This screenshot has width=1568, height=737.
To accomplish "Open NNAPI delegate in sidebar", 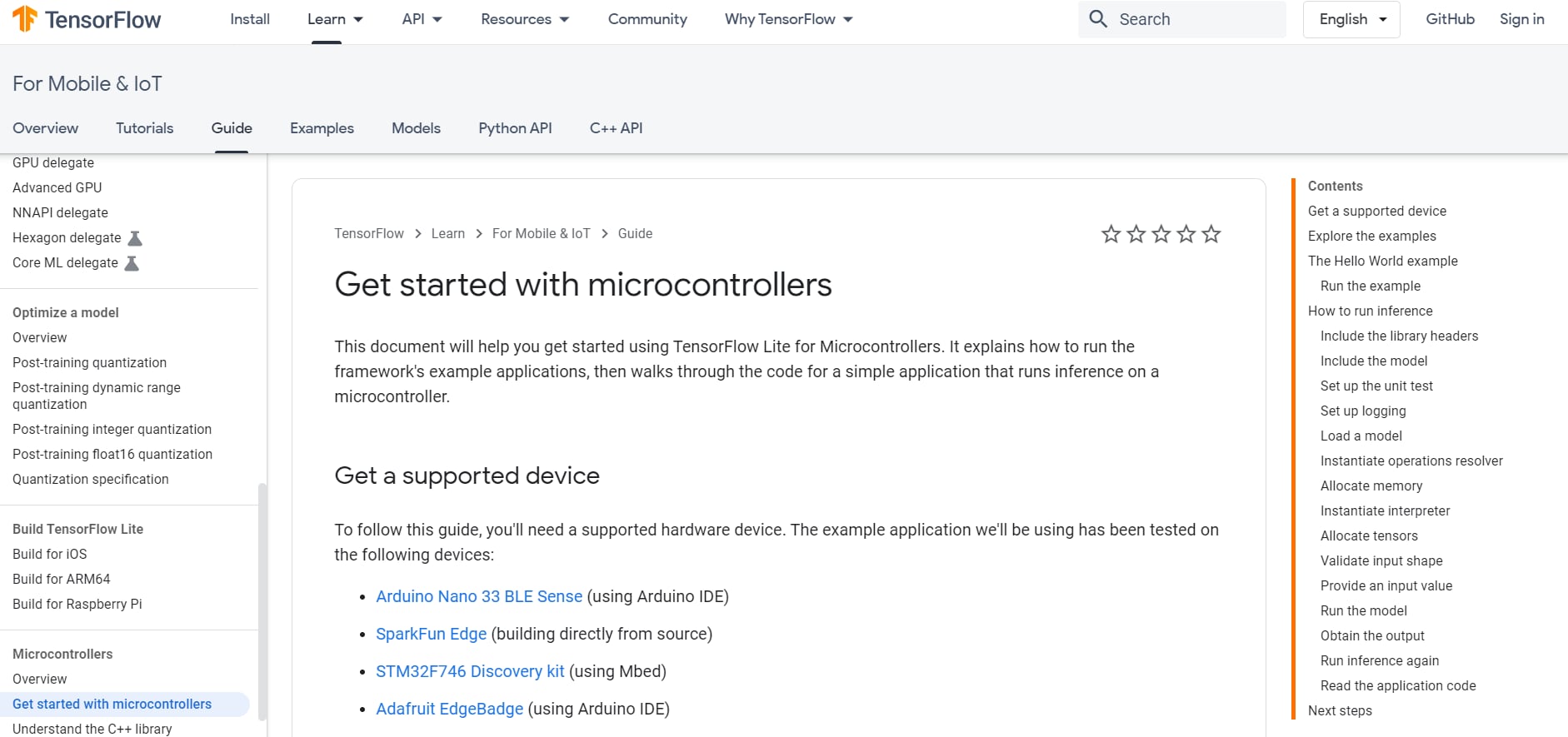I will point(60,212).
